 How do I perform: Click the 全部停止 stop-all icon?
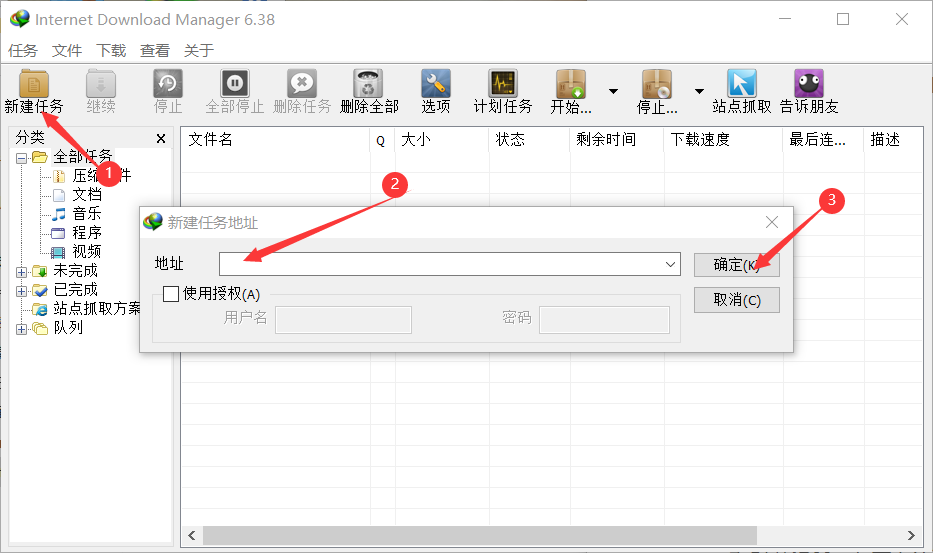(x=235, y=83)
